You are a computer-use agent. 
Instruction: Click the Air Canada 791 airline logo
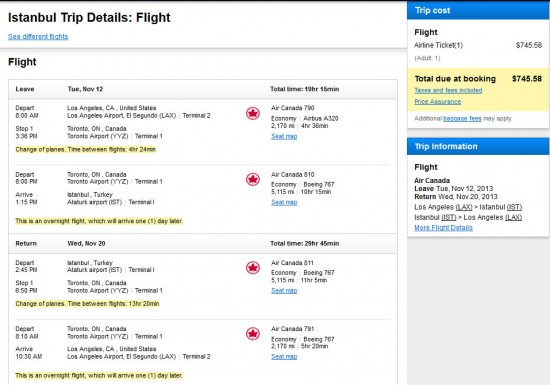(253, 334)
